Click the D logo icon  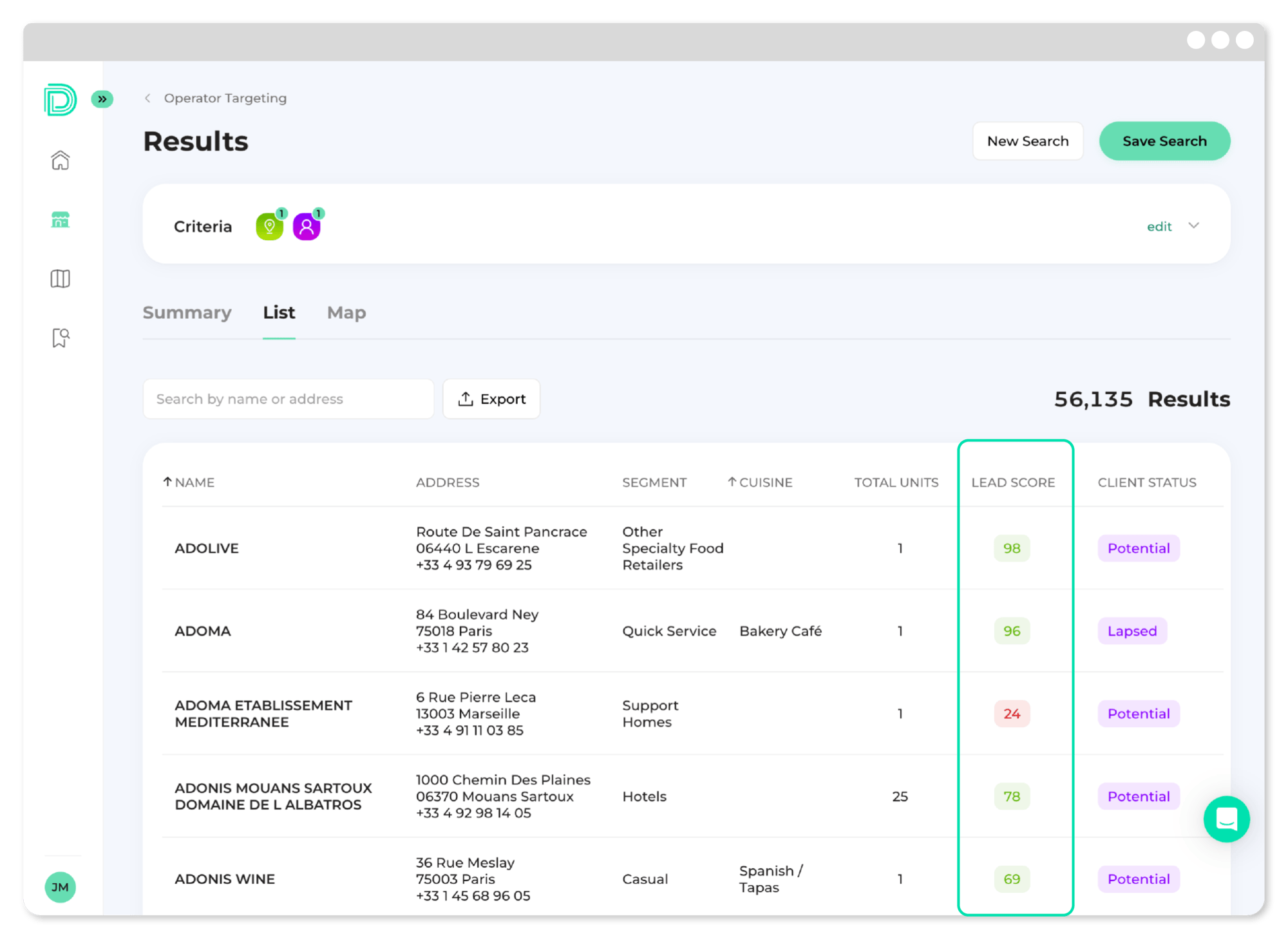tap(60, 100)
